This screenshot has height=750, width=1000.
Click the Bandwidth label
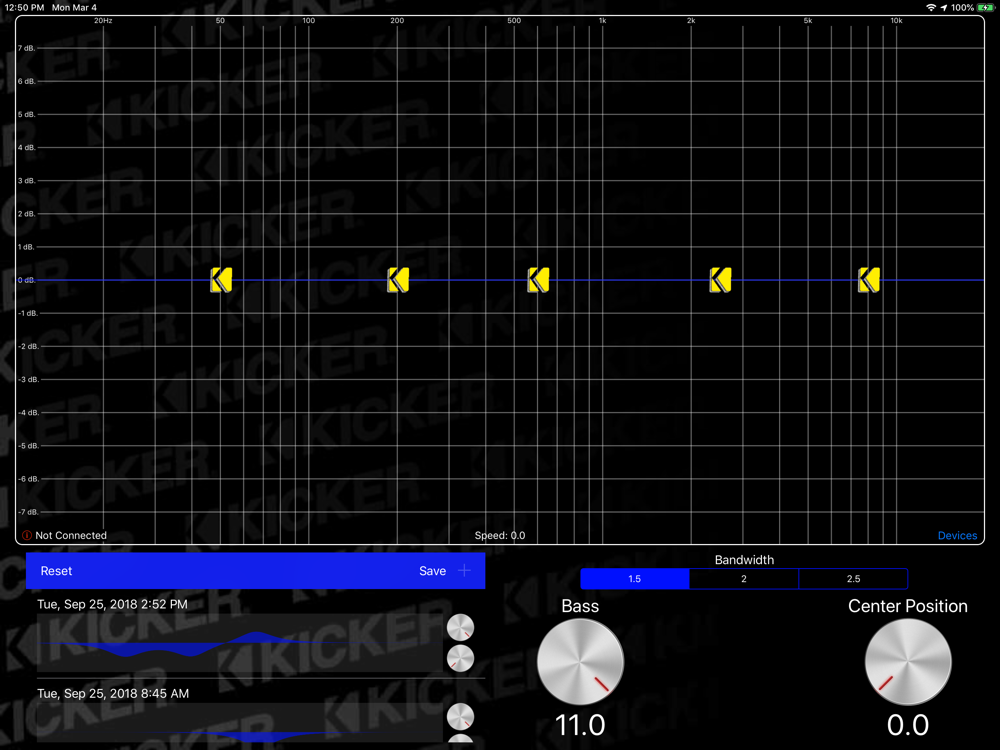tap(744, 559)
